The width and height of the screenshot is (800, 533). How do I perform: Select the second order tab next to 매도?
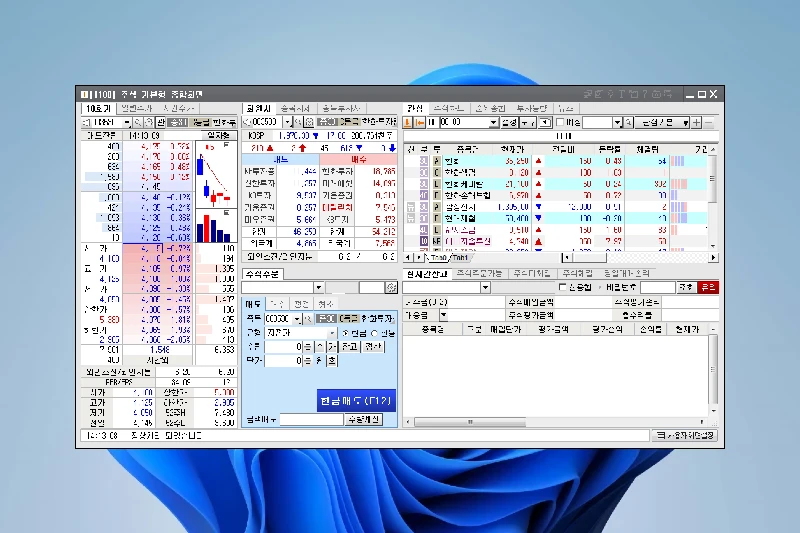[x=277, y=304]
